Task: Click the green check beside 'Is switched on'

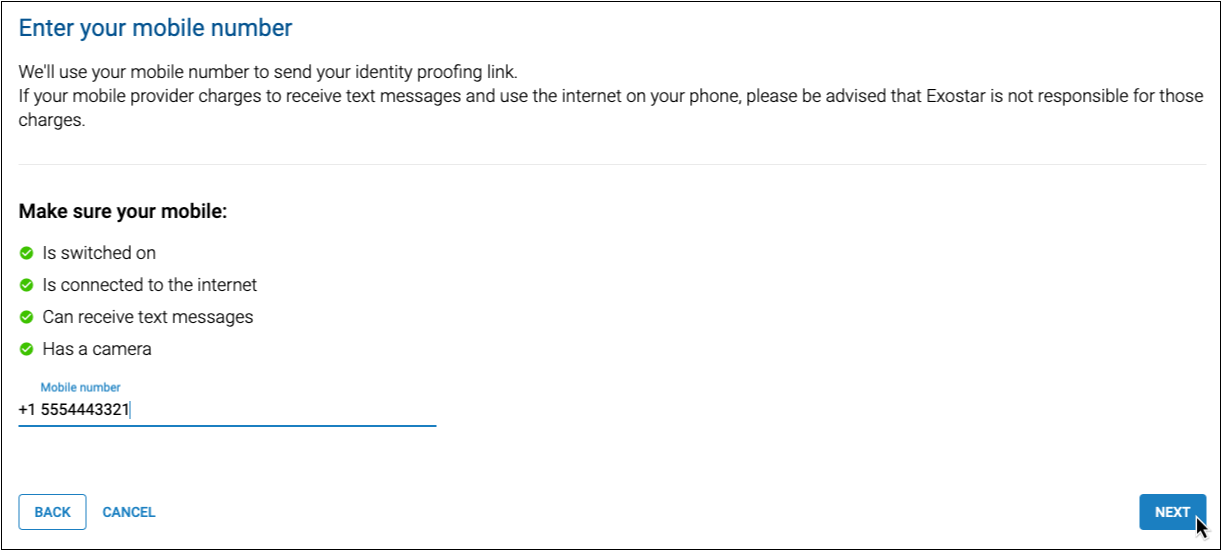Action: 27,253
